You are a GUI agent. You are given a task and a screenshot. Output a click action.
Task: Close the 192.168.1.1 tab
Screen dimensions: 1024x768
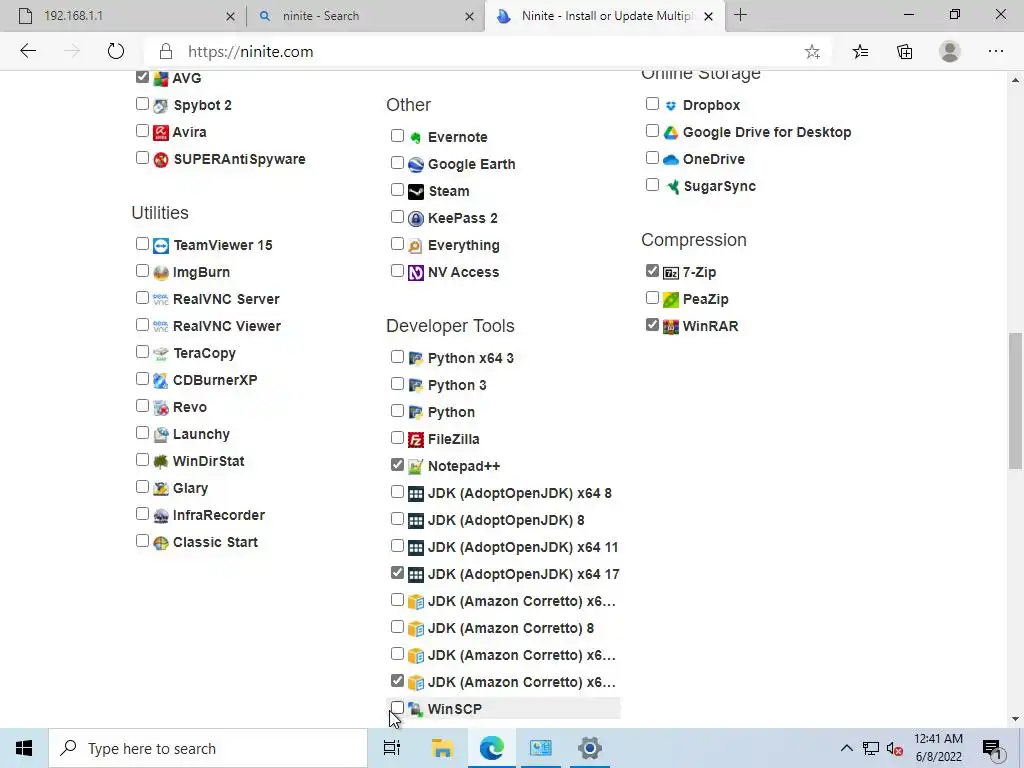point(231,16)
